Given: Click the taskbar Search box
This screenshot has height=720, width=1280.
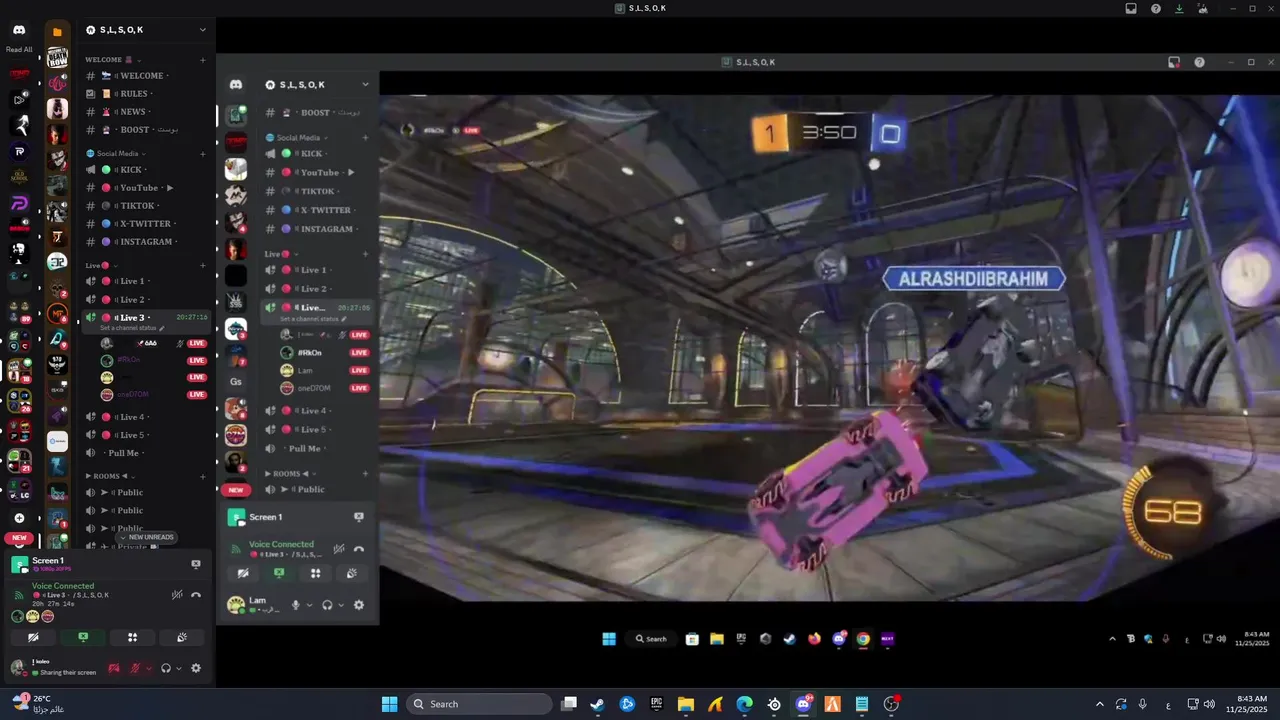Looking at the screenshot, I should 479,704.
